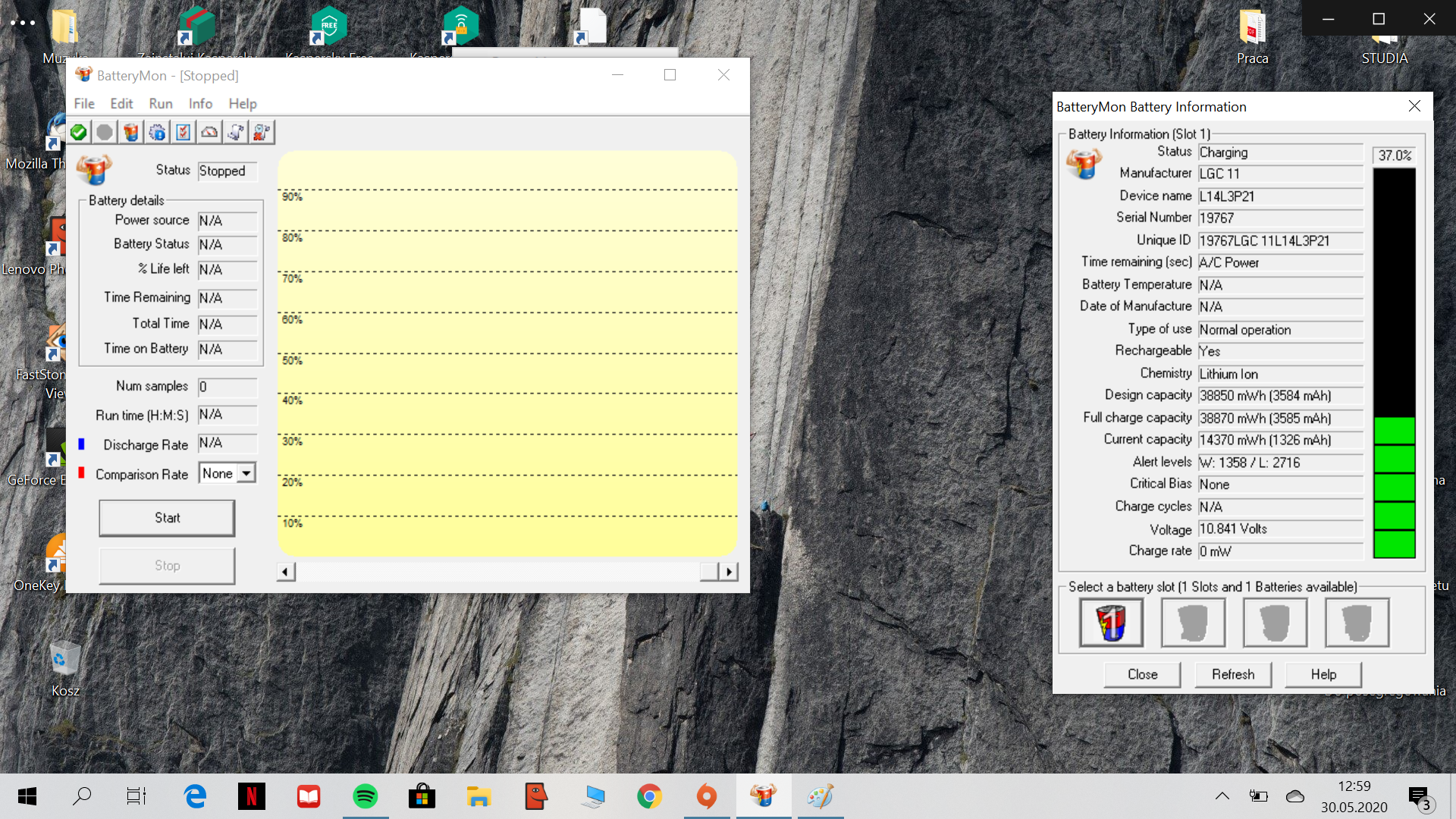The width and height of the screenshot is (1456, 819).
Task: Open taskbar search magnifier
Action: click(82, 796)
